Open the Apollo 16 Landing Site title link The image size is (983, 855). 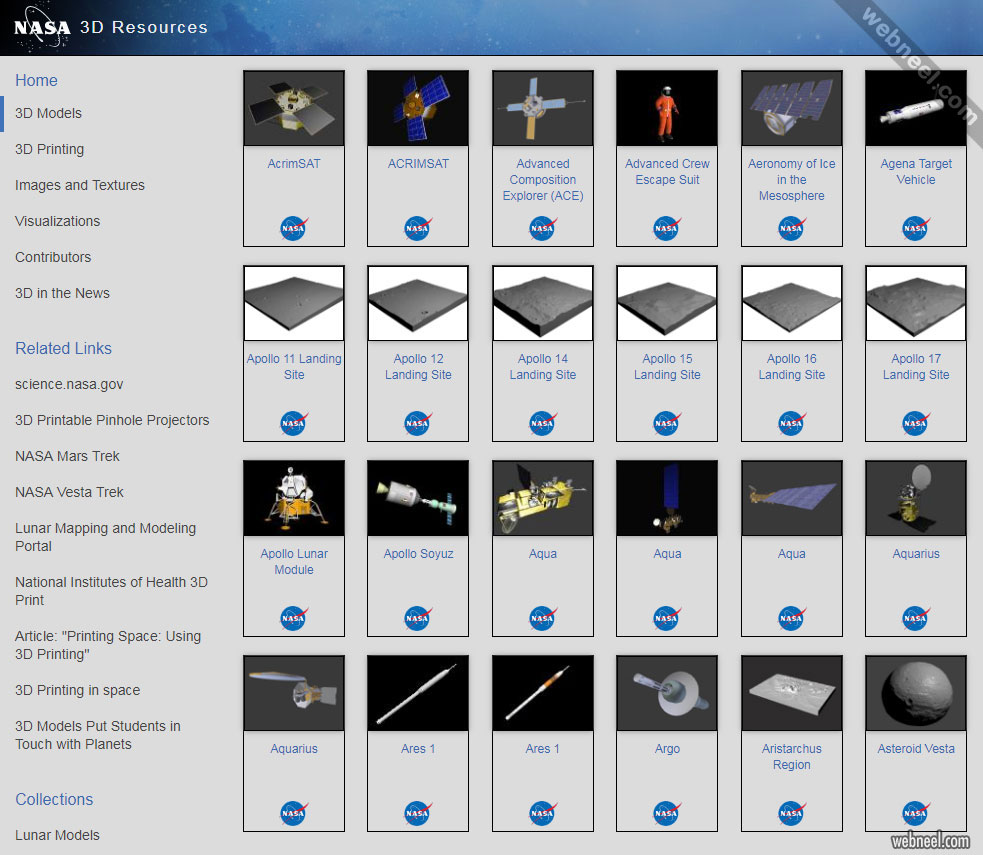[792, 367]
